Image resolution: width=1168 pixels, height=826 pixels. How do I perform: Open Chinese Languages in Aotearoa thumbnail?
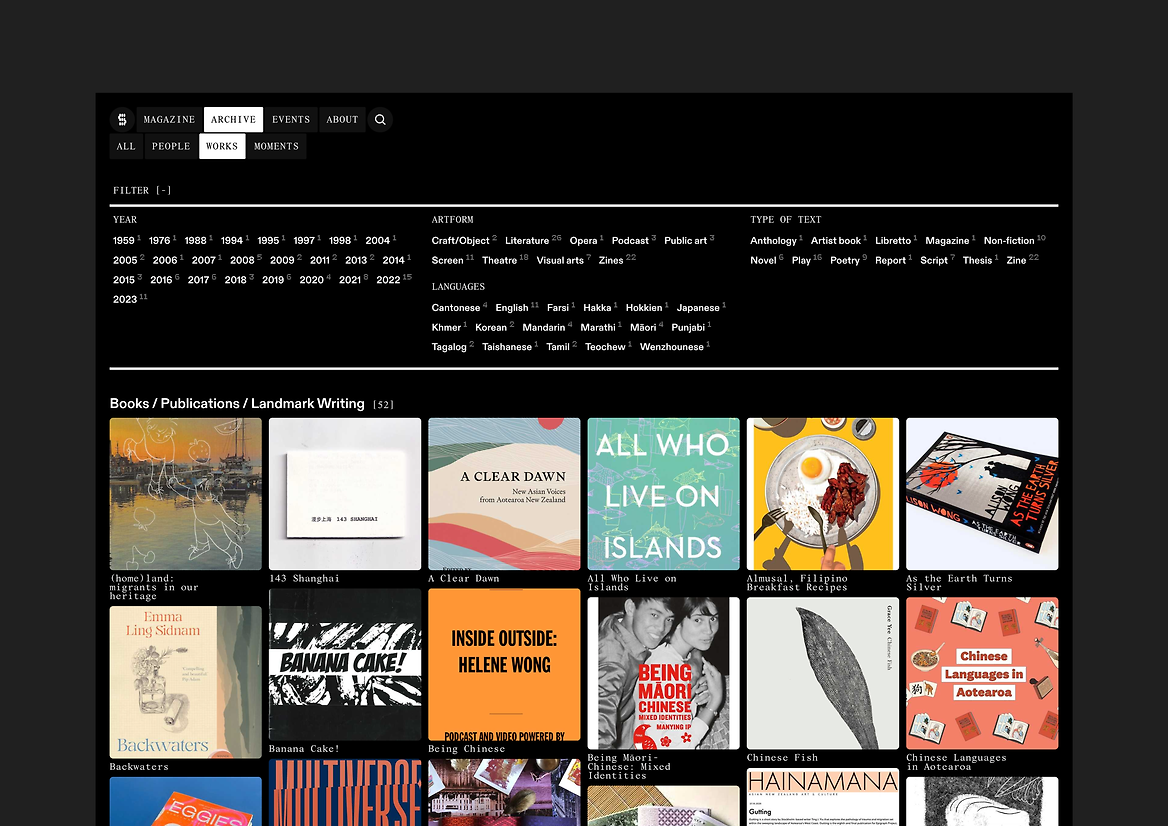[982, 673]
